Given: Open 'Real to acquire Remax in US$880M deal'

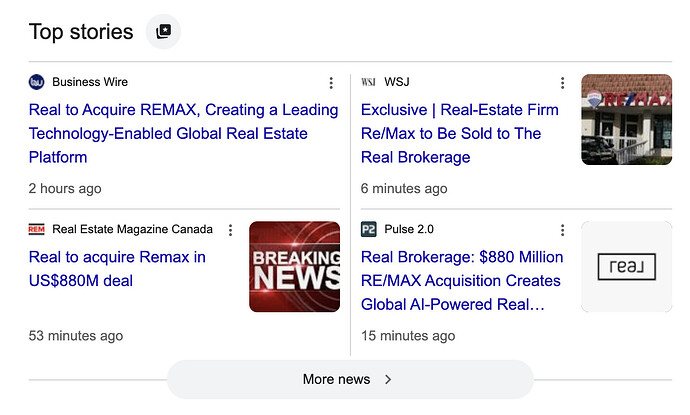Looking at the screenshot, I should (x=117, y=268).
